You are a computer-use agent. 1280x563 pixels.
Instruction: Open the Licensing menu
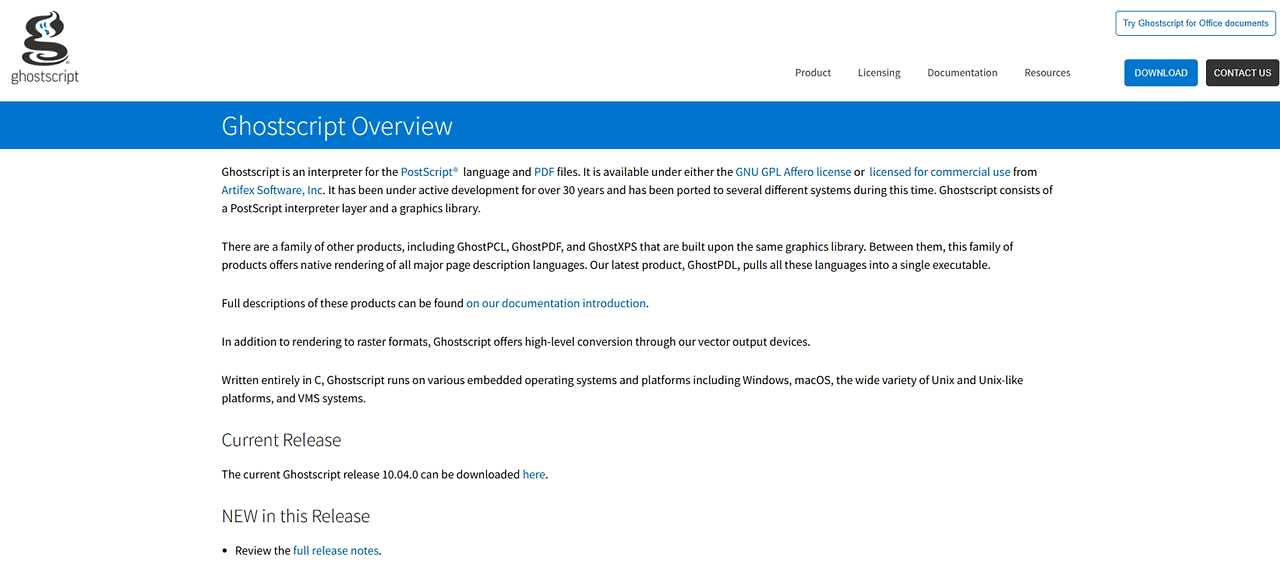(879, 73)
